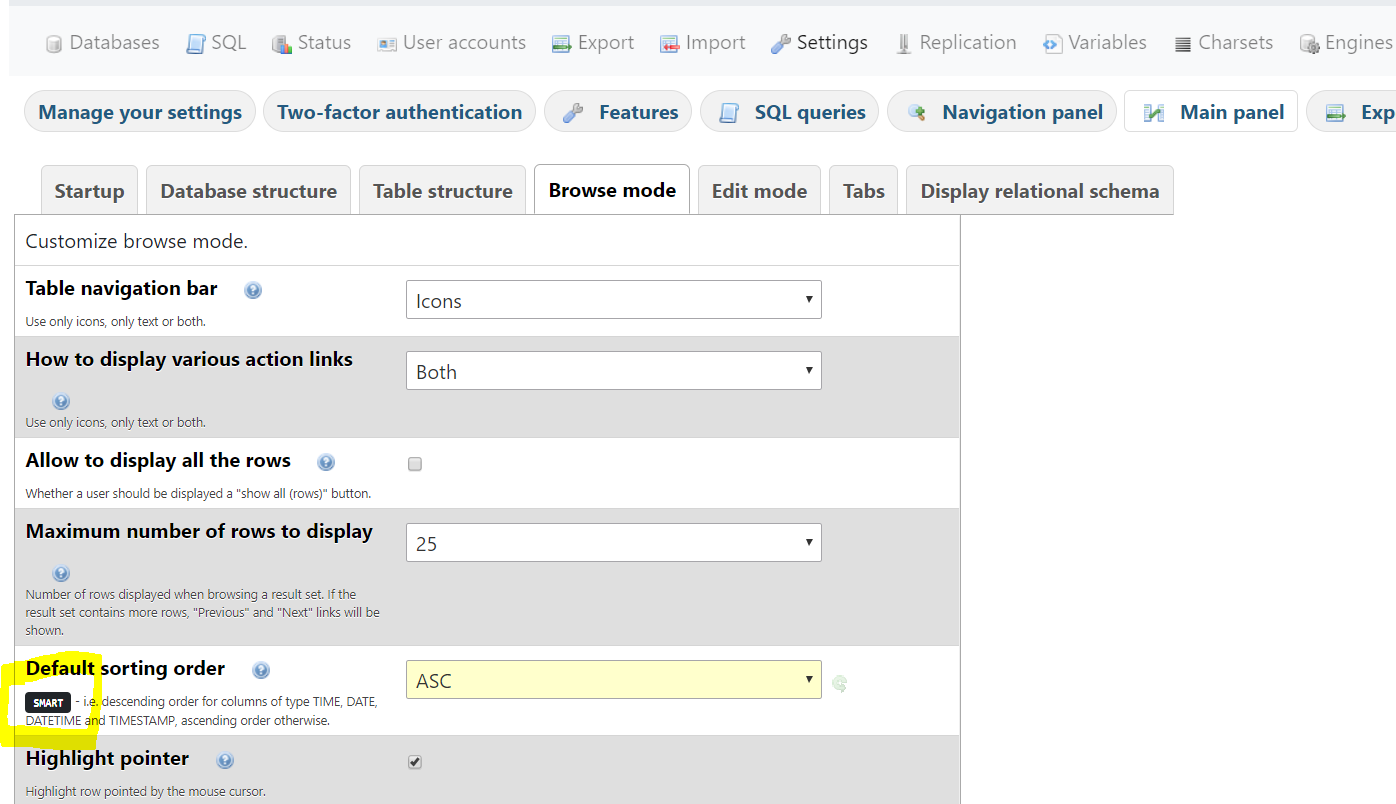Open the Default sorting order dropdown
The width and height of the screenshot is (1396, 804).
pos(613,679)
